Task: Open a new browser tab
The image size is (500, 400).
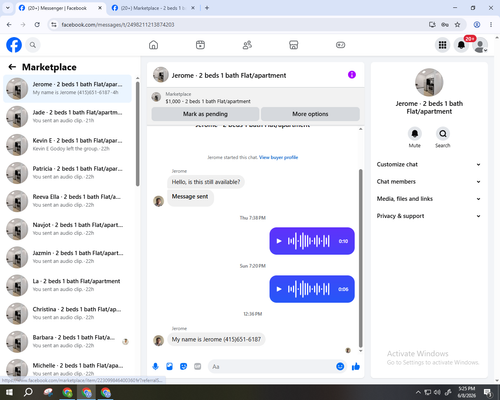Action: pos(207,8)
